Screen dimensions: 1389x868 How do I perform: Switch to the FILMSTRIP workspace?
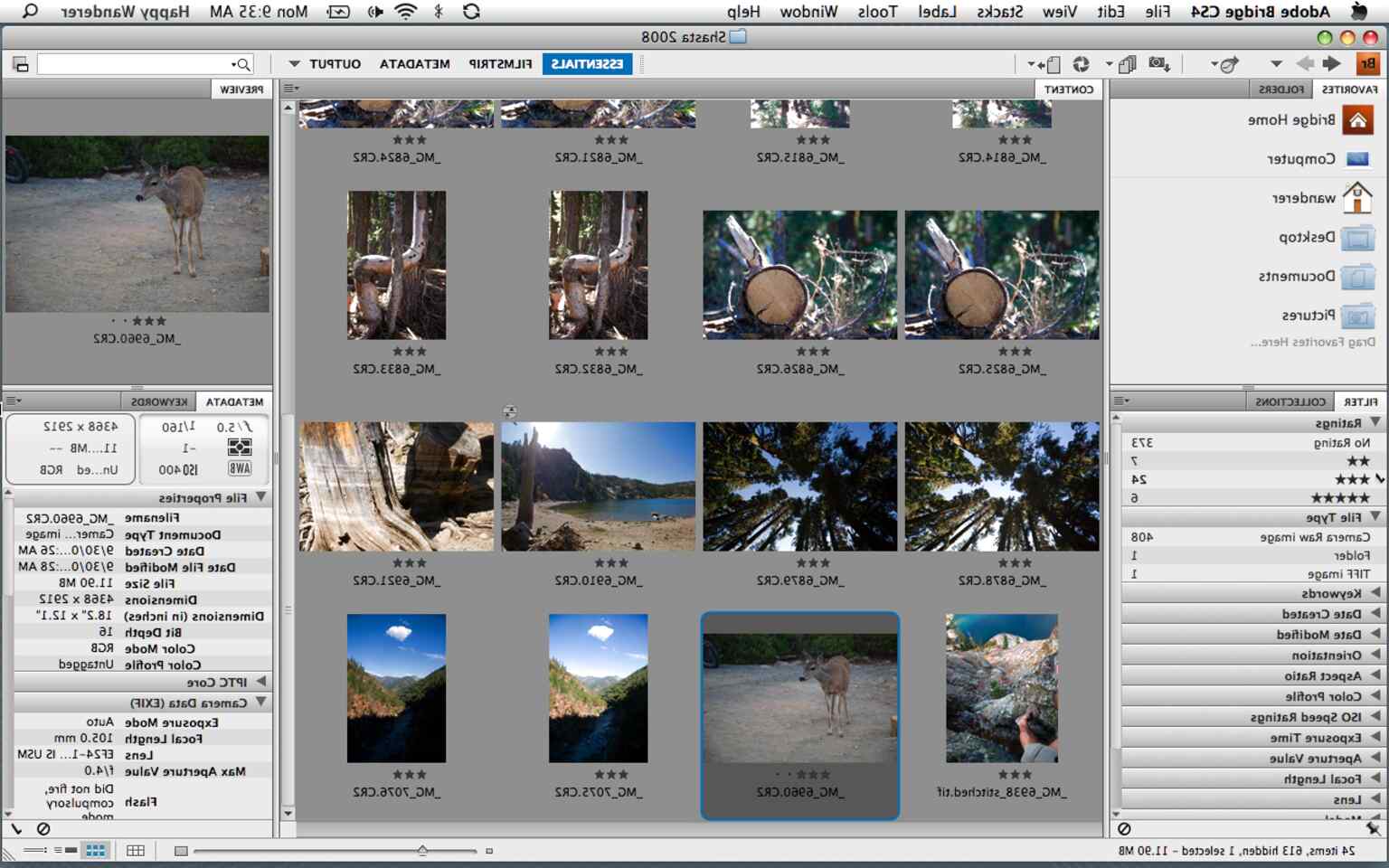[500, 64]
